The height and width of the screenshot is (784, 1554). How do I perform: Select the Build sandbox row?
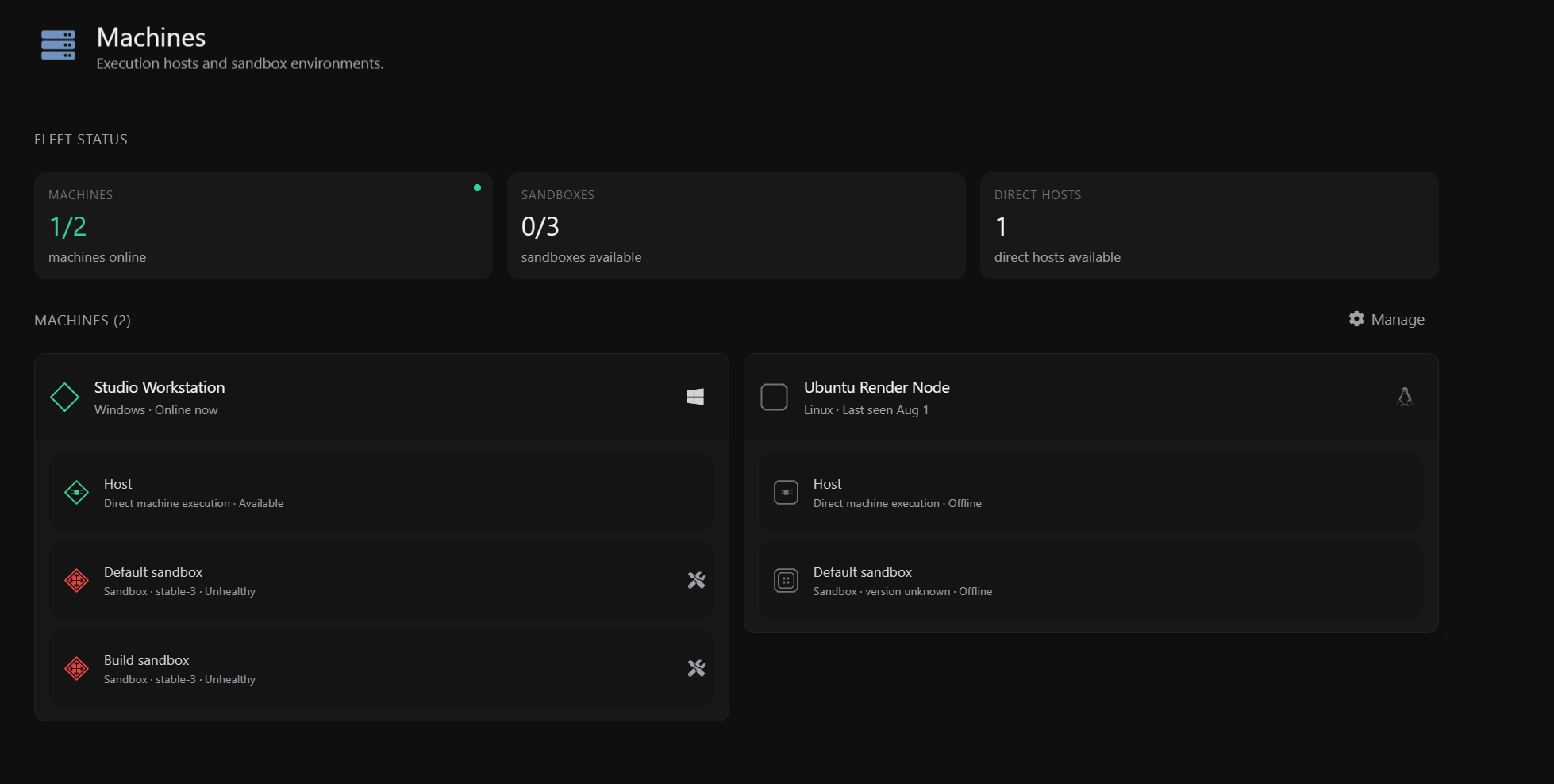382,669
